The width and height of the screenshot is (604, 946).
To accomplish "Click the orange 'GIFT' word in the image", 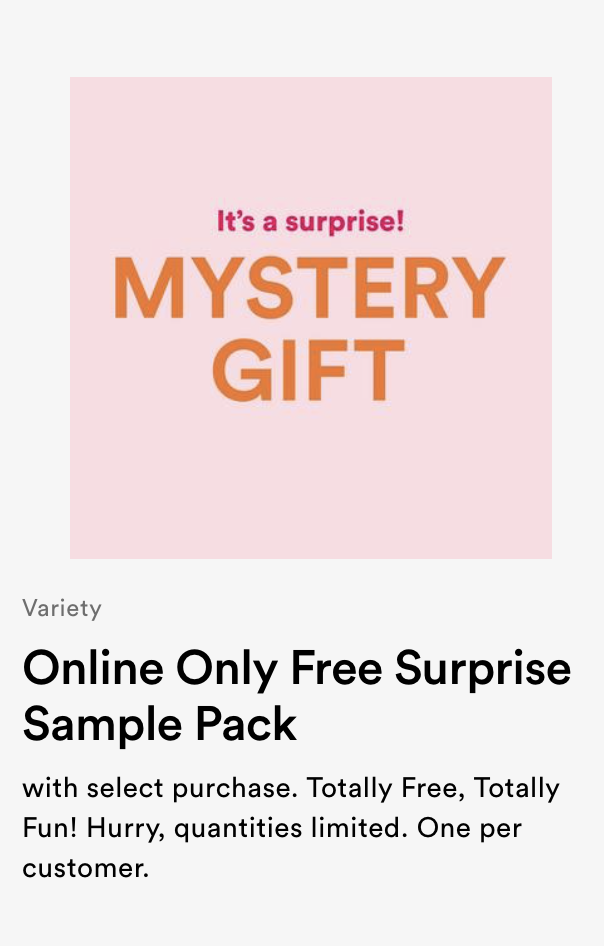I will click(308, 370).
